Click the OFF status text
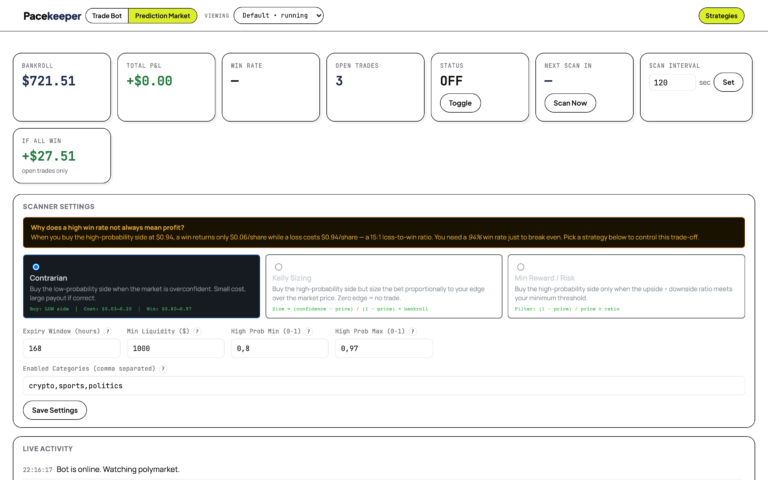 tap(451, 81)
